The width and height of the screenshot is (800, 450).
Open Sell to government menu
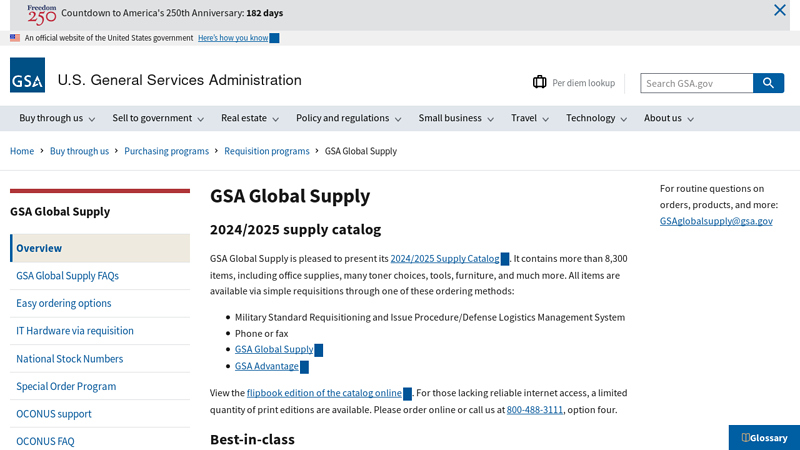[158, 118]
